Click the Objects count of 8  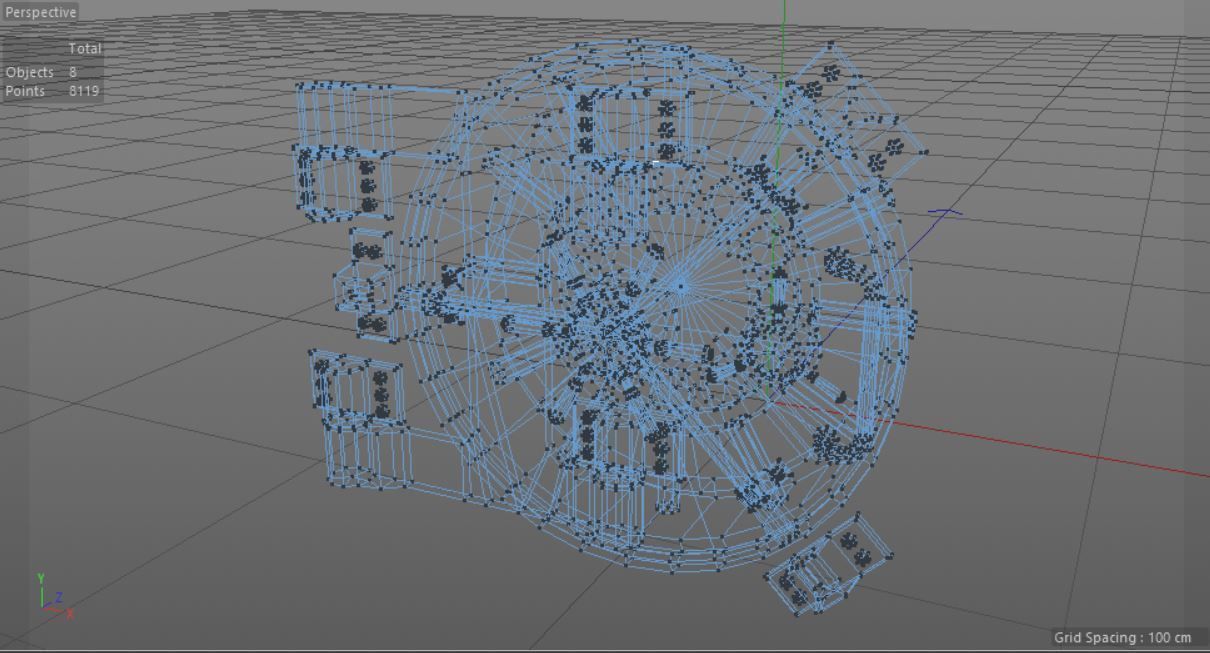[73, 72]
